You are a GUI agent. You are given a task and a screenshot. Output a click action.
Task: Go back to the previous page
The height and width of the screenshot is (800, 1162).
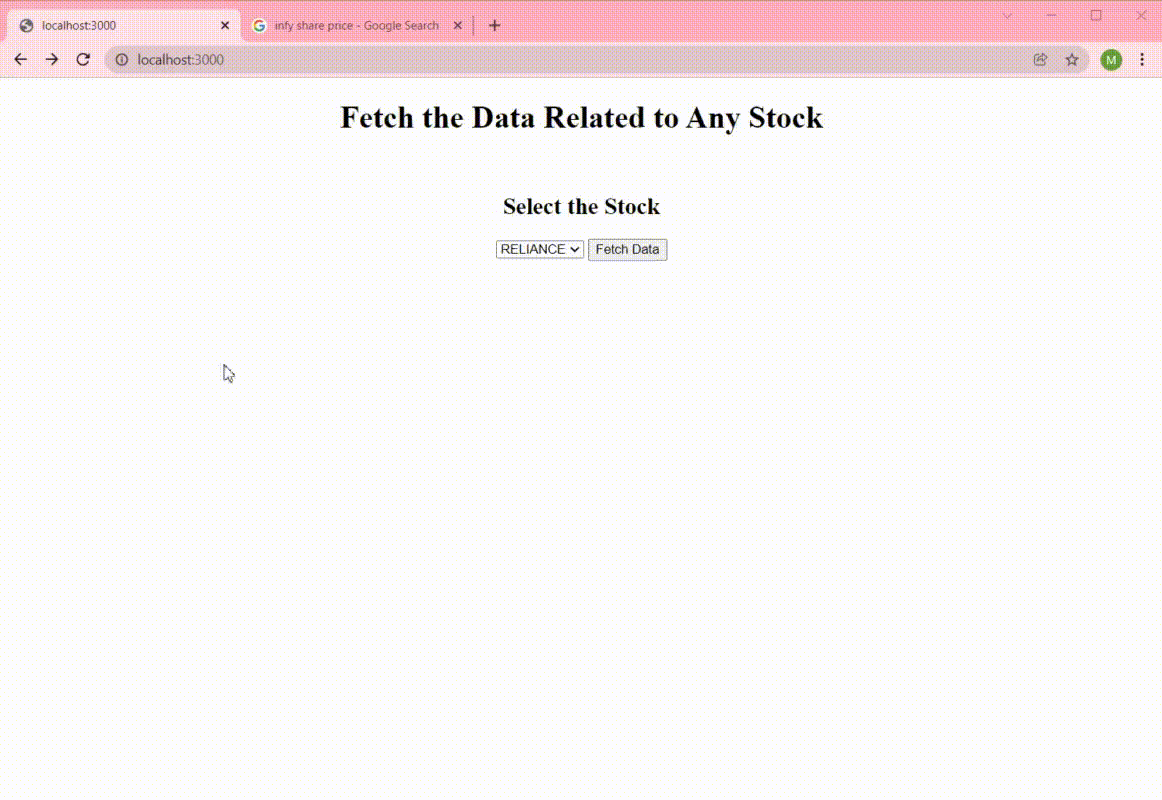[x=20, y=59]
